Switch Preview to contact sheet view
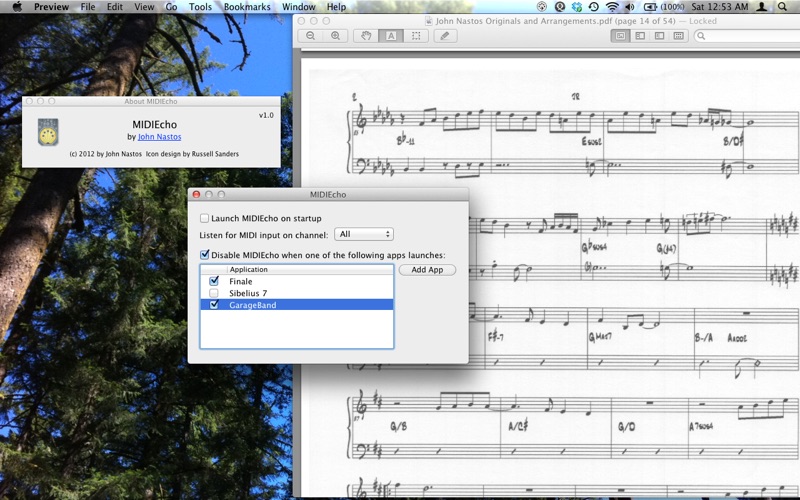The width and height of the screenshot is (800, 500). point(679,36)
